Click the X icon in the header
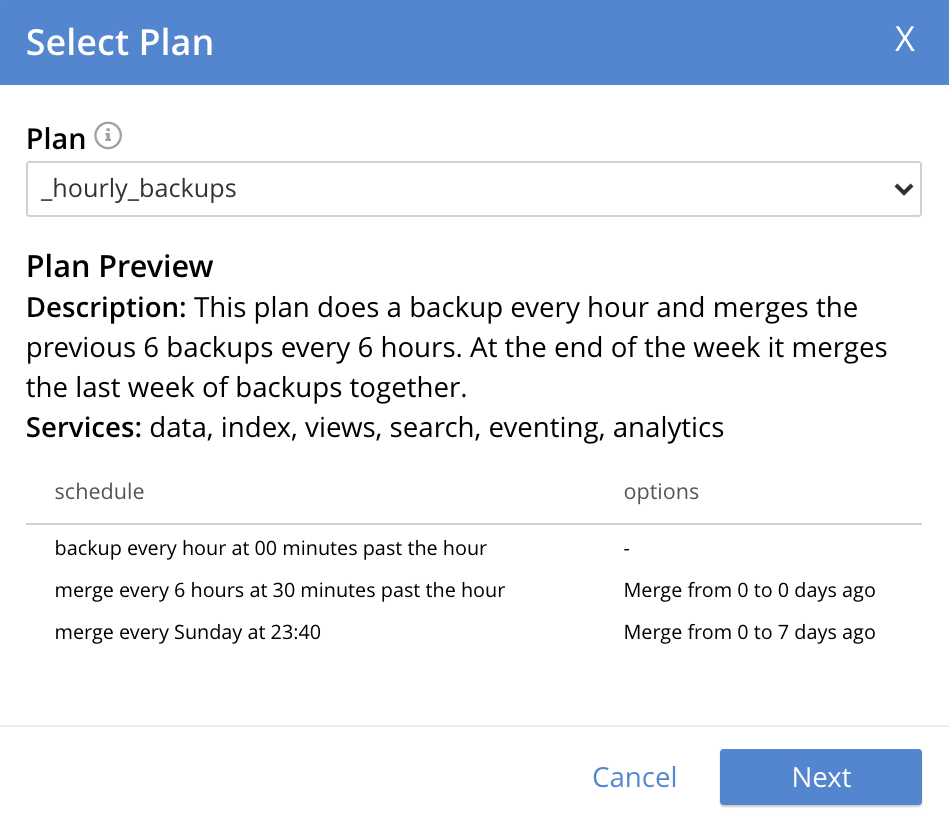 [905, 40]
